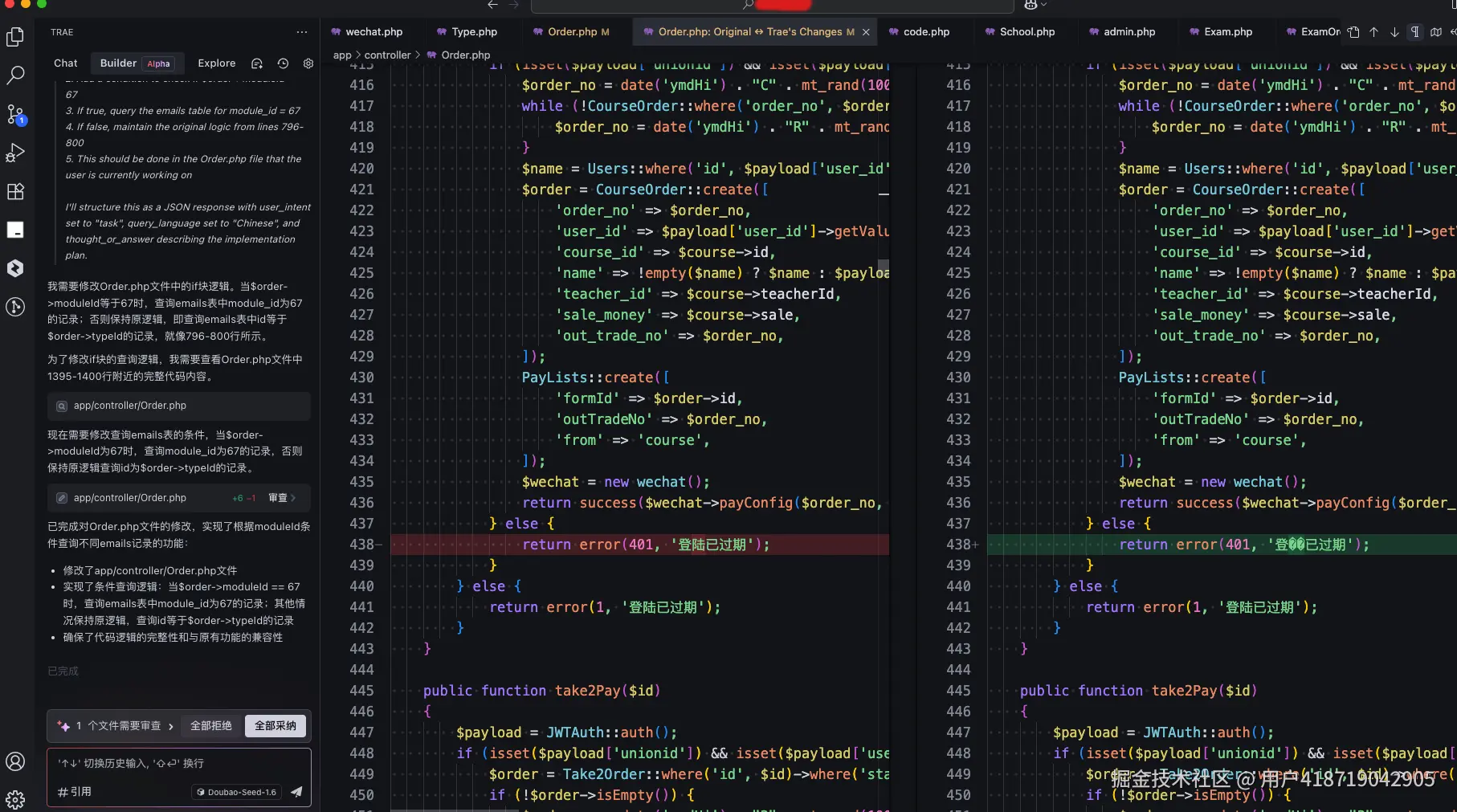
Task: Go to previous change arrow in diff toolbar
Action: point(1373,32)
